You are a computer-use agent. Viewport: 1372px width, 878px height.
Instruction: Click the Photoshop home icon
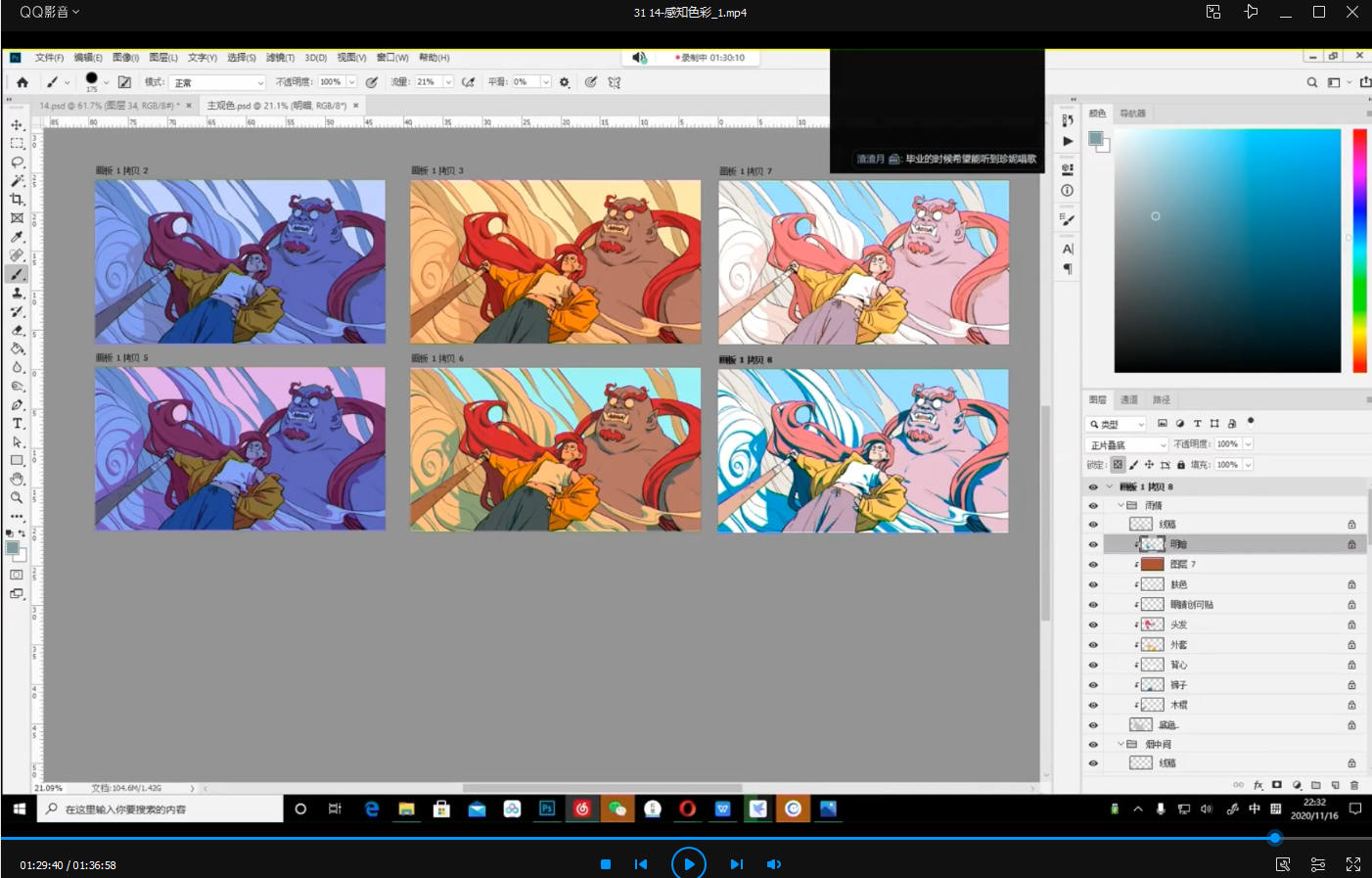[x=22, y=82]
